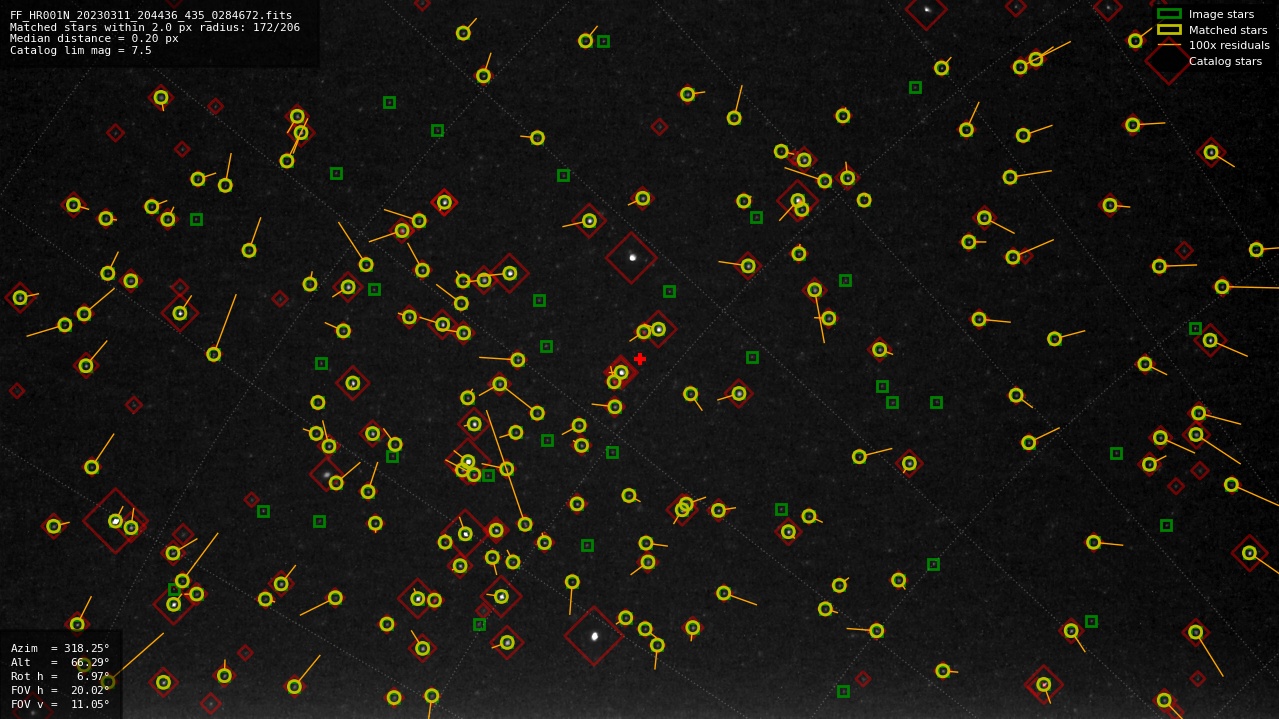
Task: Select the 'Image stars' legend label
Action: tap(1221, 14)
